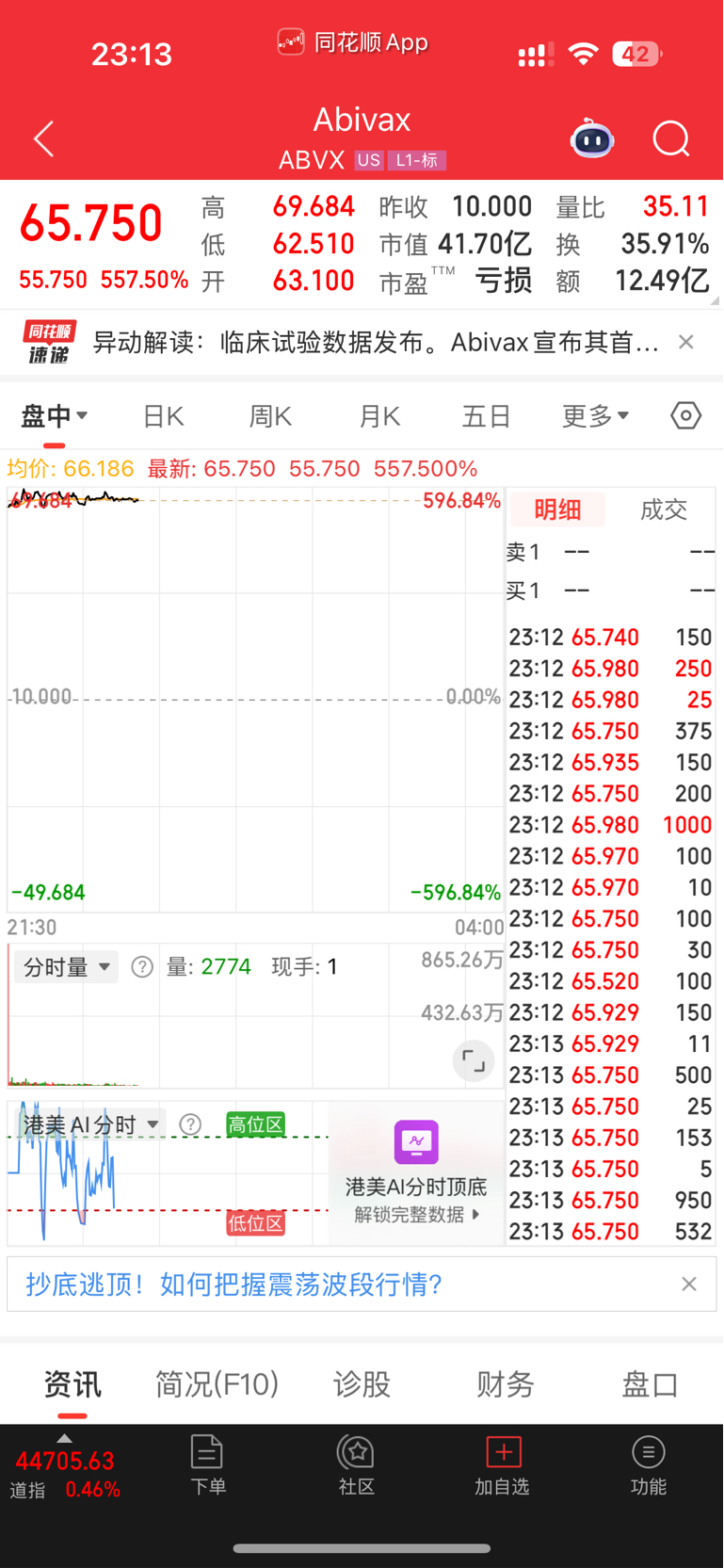Open the 港美AI分时 indicator dropdown

90,1124
